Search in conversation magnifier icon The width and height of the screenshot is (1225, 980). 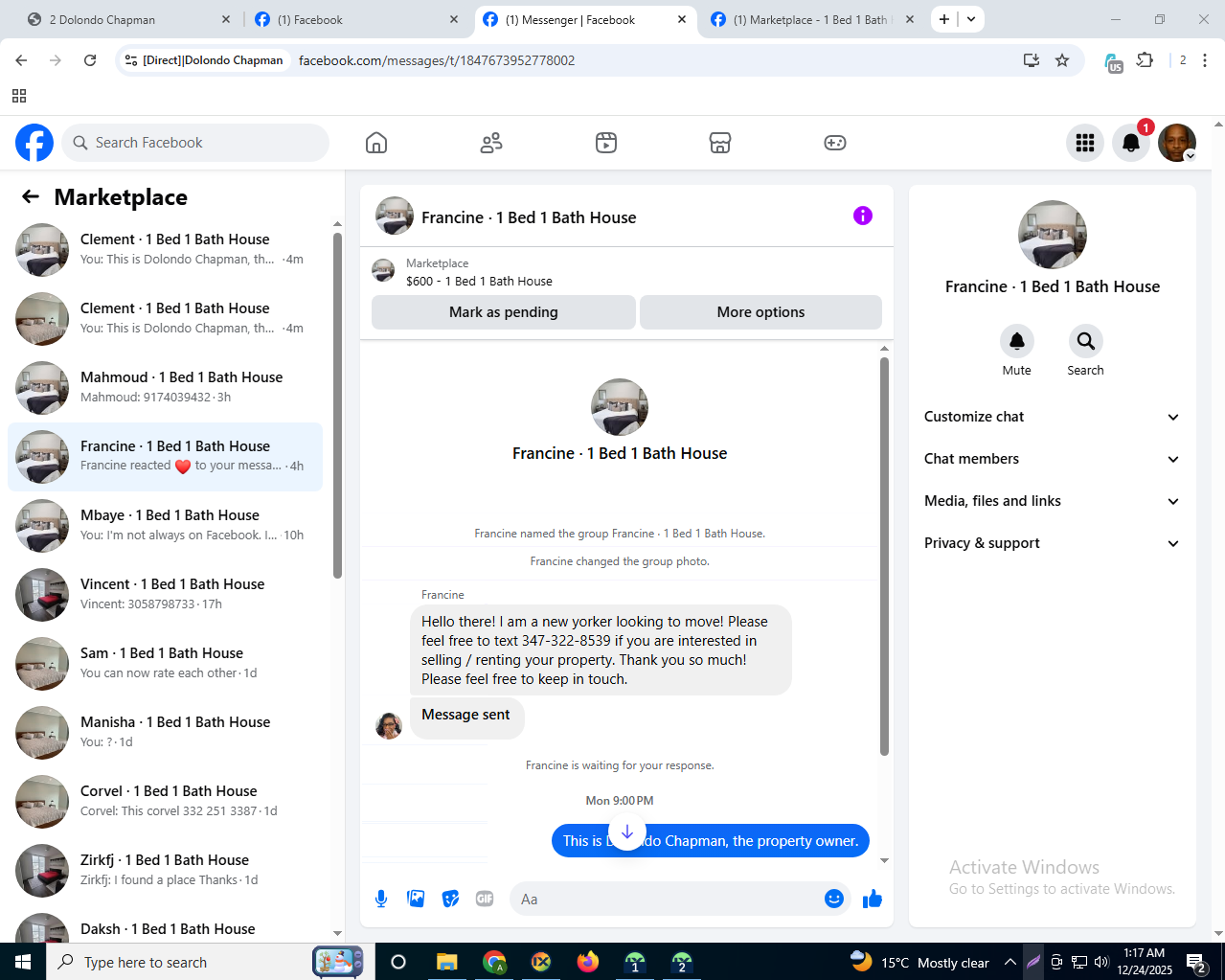[x=1086, y=341]
